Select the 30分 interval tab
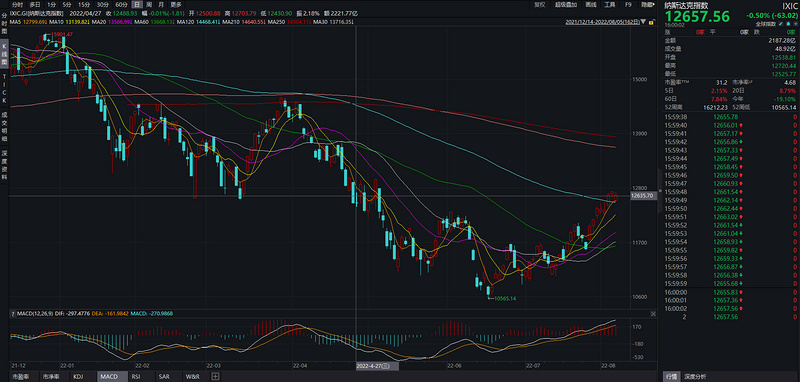 click(103, 5)
